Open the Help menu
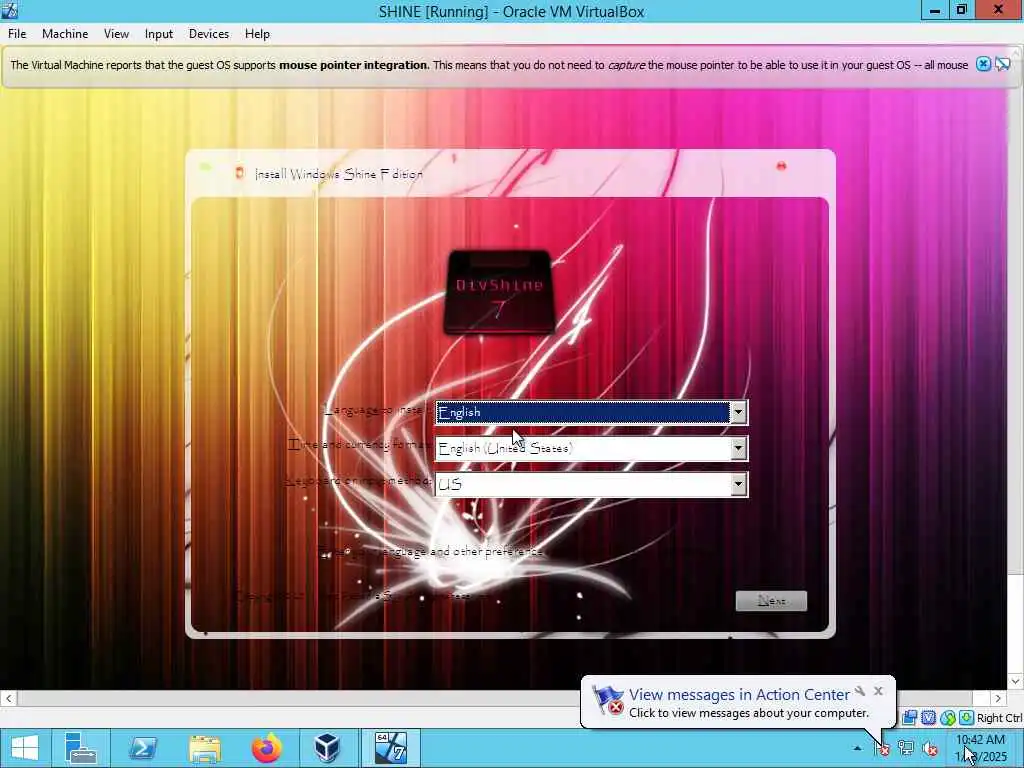Screen dimensions: 1024x768 coord(257,34)
